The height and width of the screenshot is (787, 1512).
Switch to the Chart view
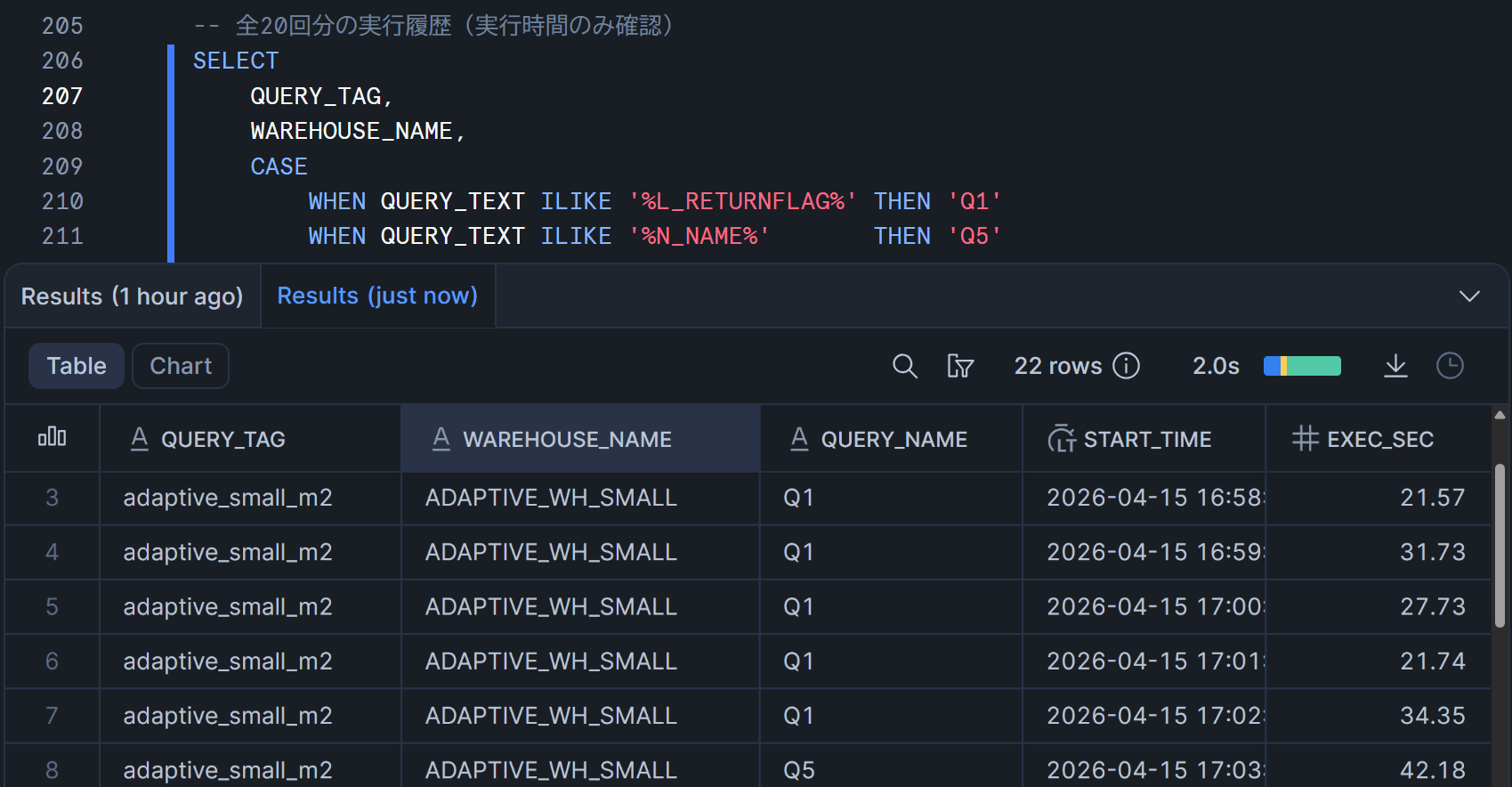pos(181,366)
